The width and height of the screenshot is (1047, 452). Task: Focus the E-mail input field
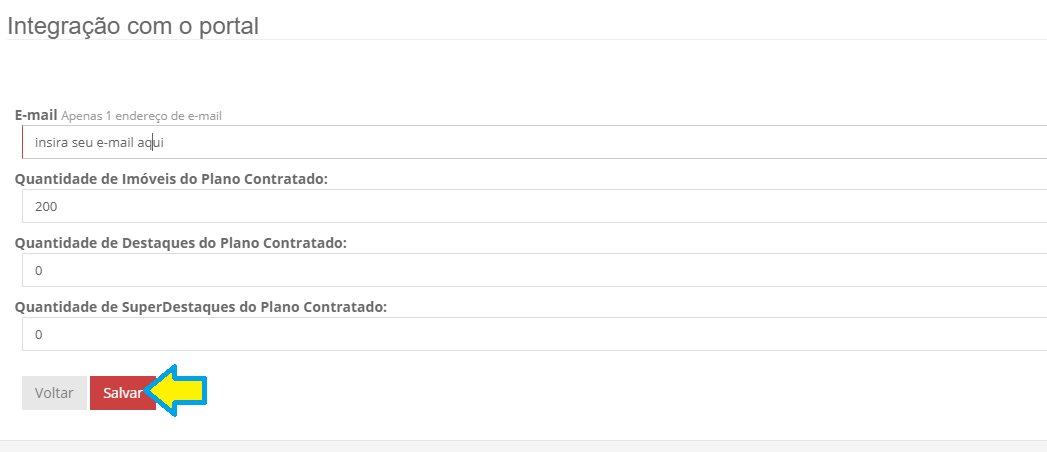coord(534,142)
